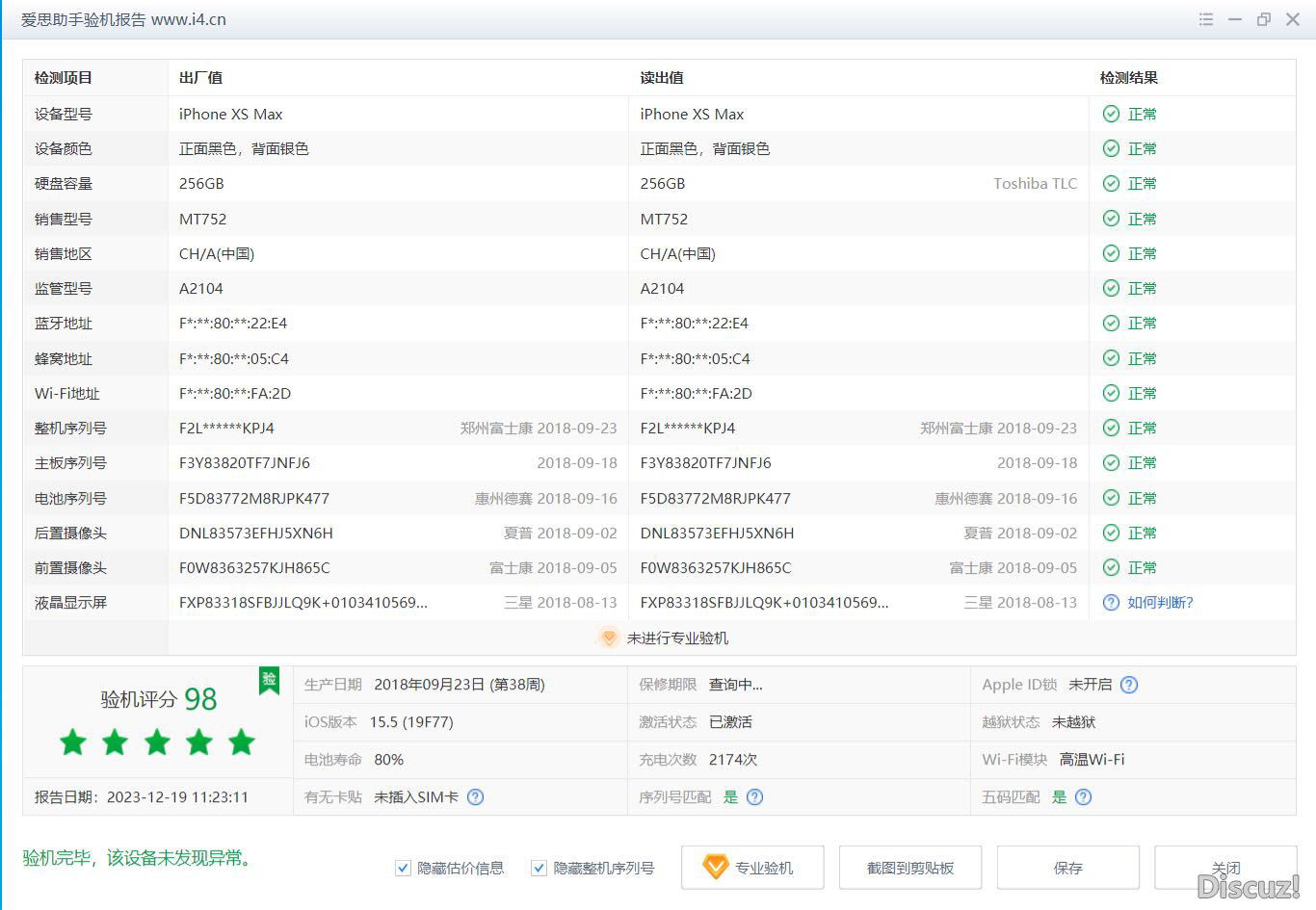Click the help icon next to 未插入SIM卡

(475, 796)
